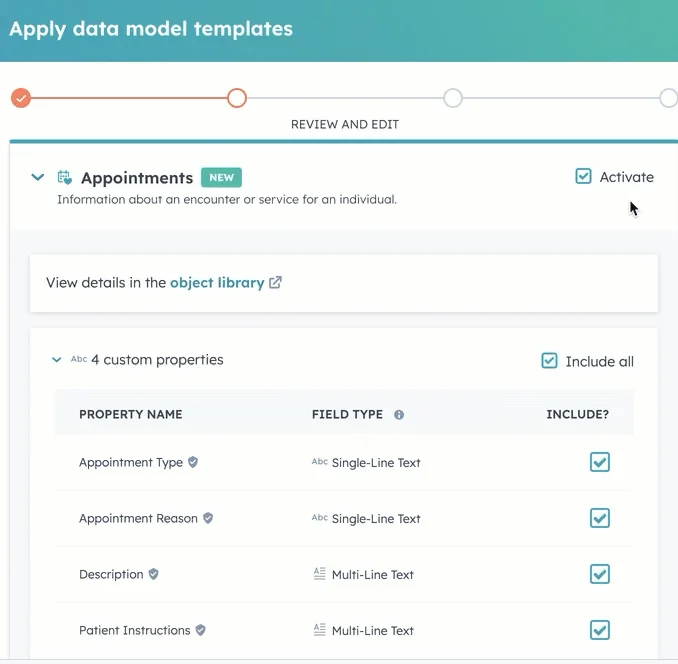Uncheck include for Appointment Reason
This screenshot has height=664, width=678.
pos(600,518)
